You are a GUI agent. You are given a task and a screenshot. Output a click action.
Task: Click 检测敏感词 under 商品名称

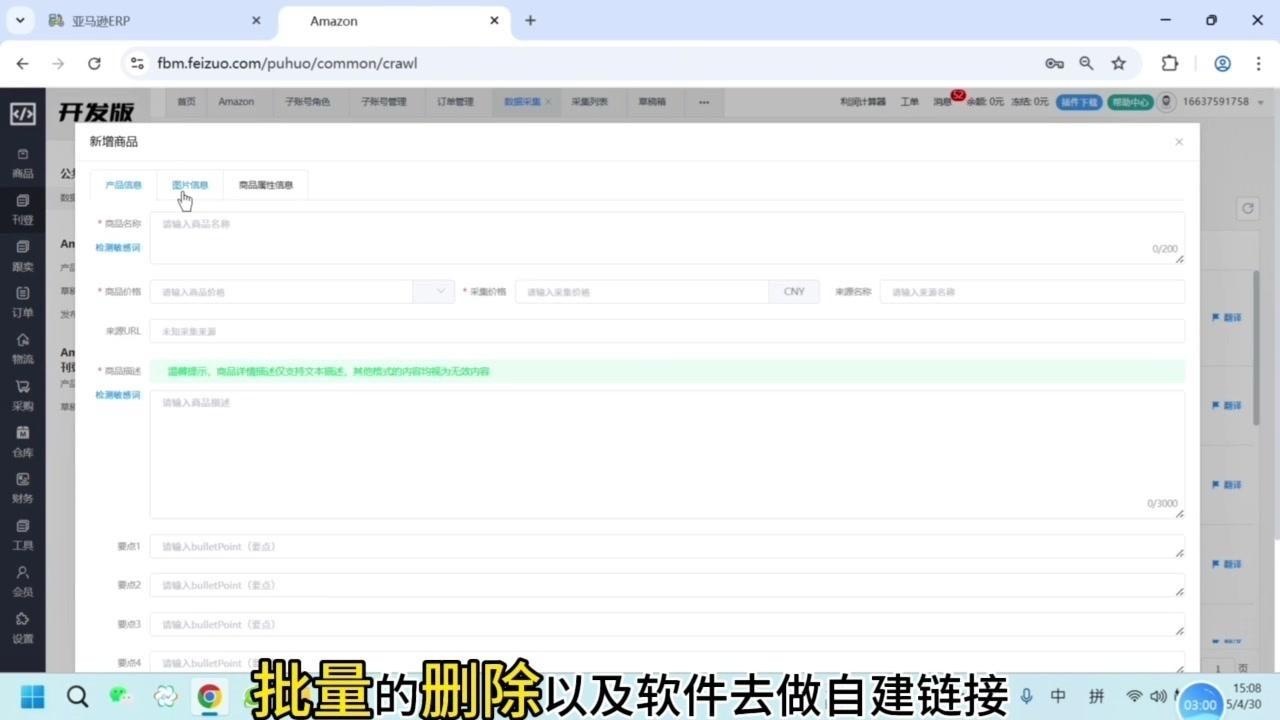point(118,247)
